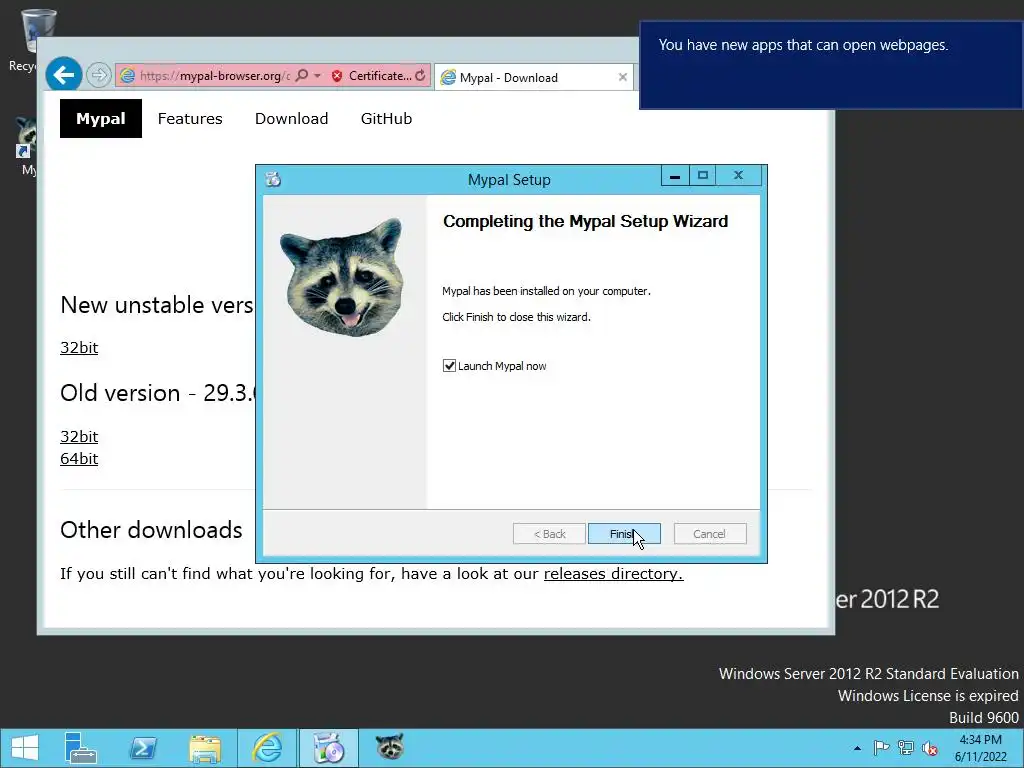This screenshot has width=1024, height=768.
Task: Click the raccoon logo image in the wizard
Action: 343,278
